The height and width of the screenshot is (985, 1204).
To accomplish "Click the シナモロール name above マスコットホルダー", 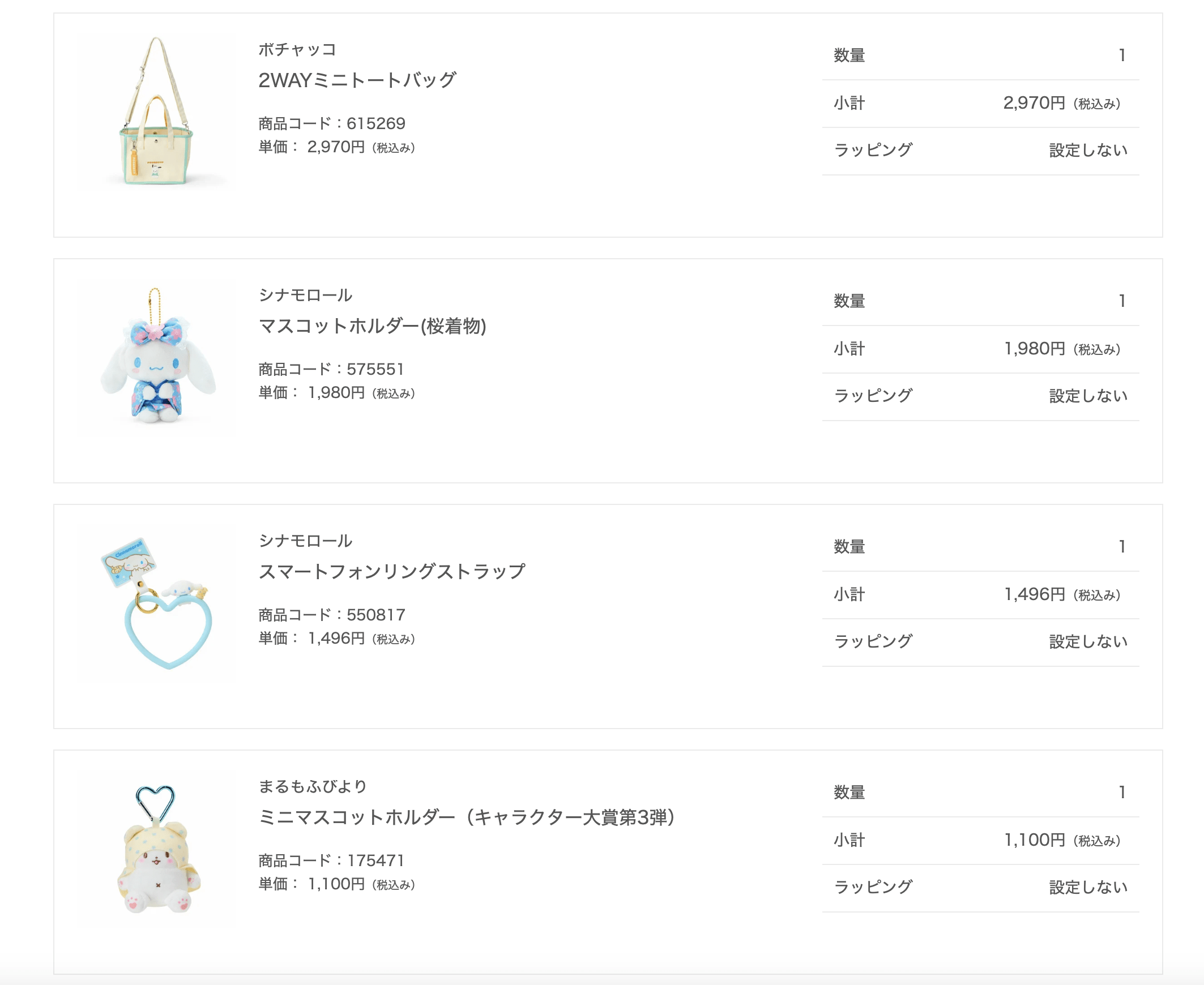I will pos(305,295).
